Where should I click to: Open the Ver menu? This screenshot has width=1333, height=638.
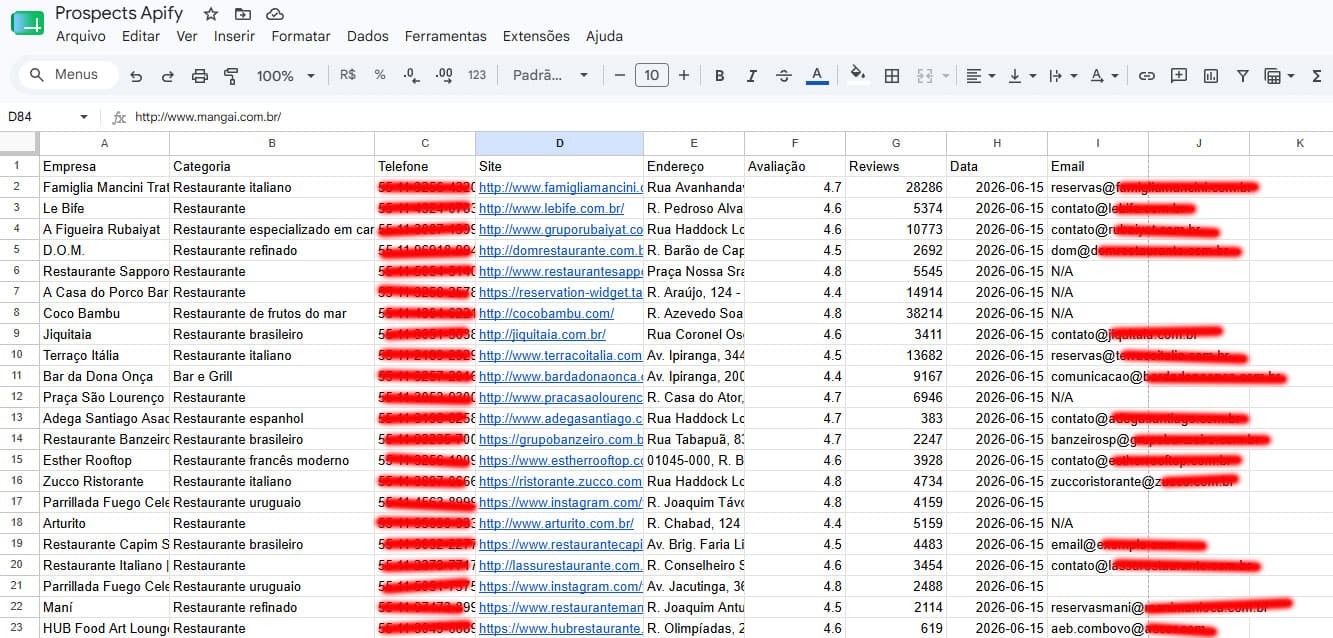(x=187, y=36)
